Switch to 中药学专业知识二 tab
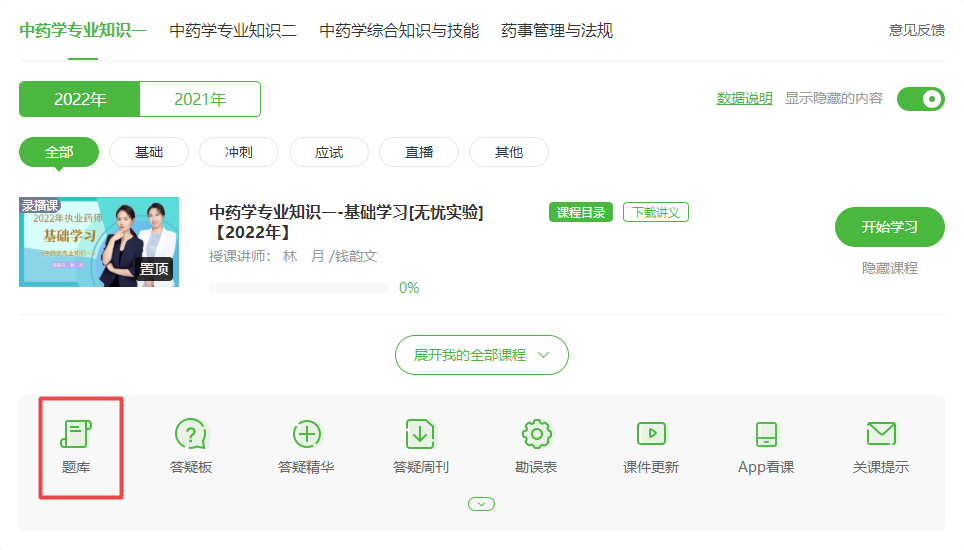 coord(233,31)
